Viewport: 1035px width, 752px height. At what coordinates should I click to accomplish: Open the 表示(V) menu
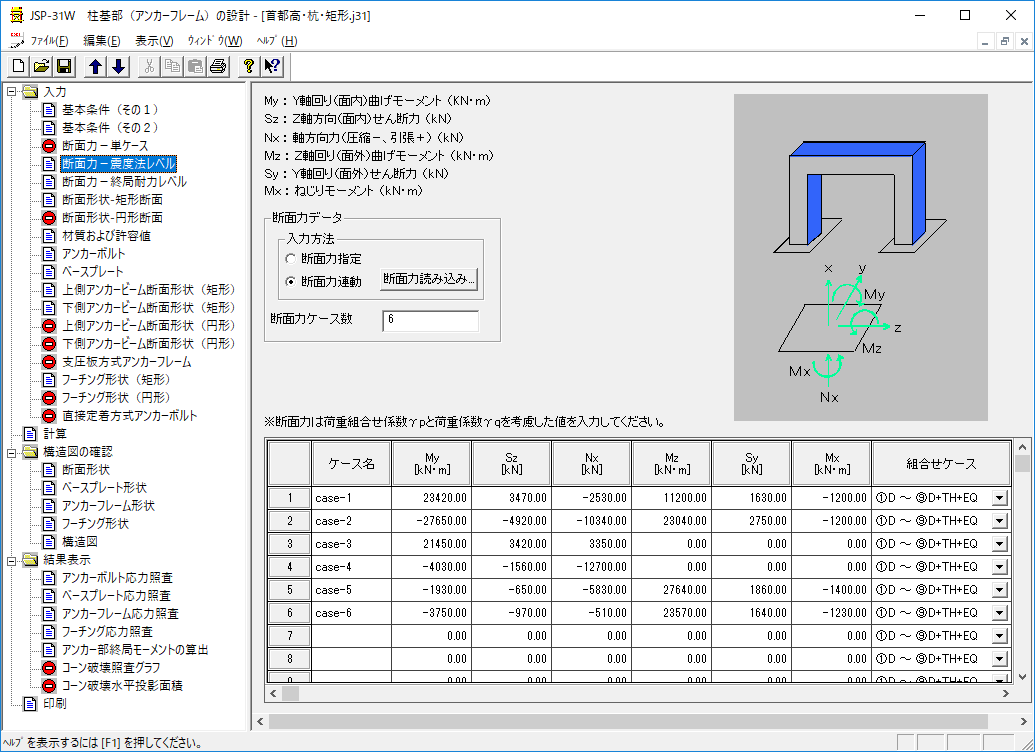(x=153, y=41)
